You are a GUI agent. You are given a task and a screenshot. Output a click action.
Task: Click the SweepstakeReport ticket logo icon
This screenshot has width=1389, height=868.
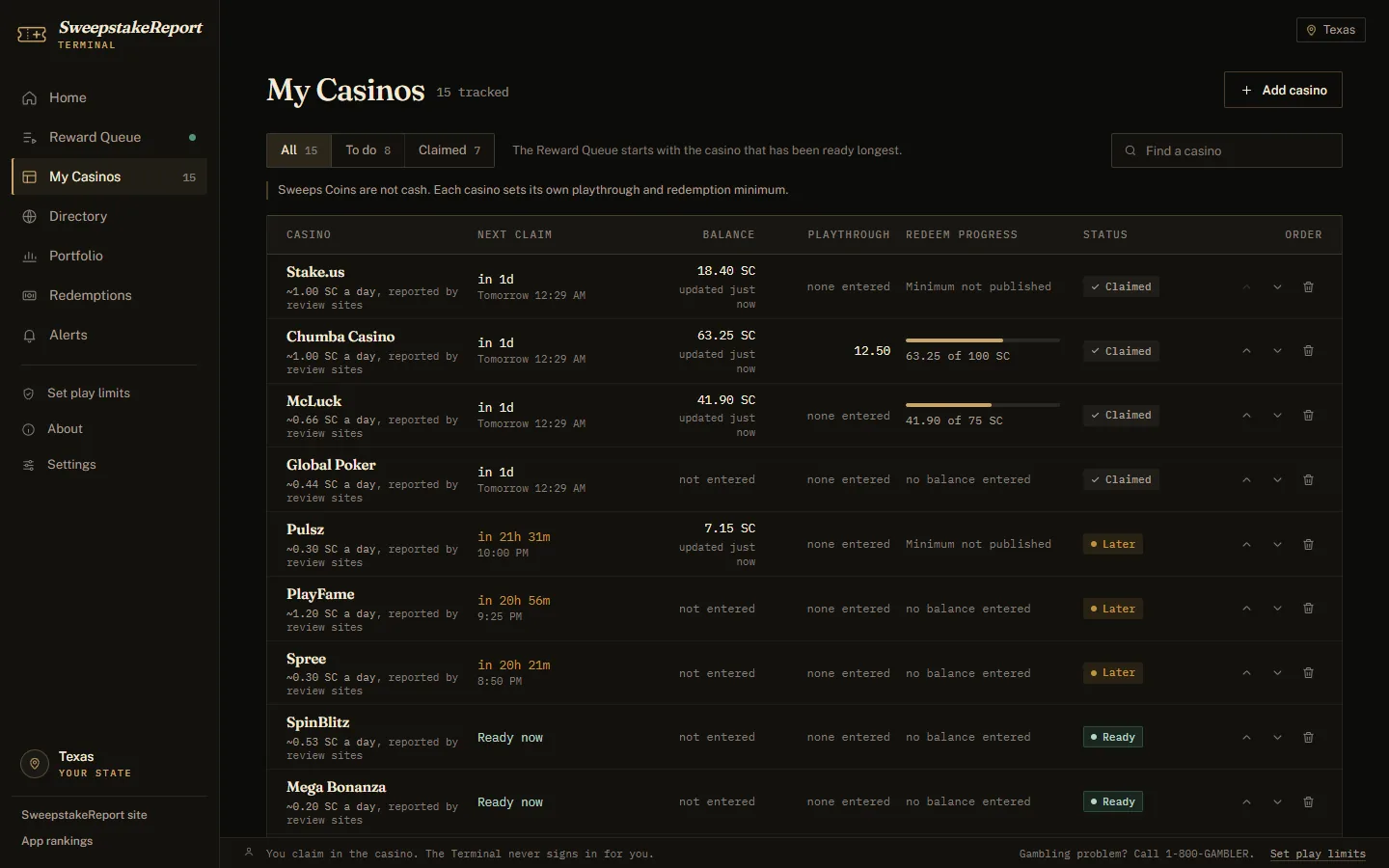[x=32, y=35]
